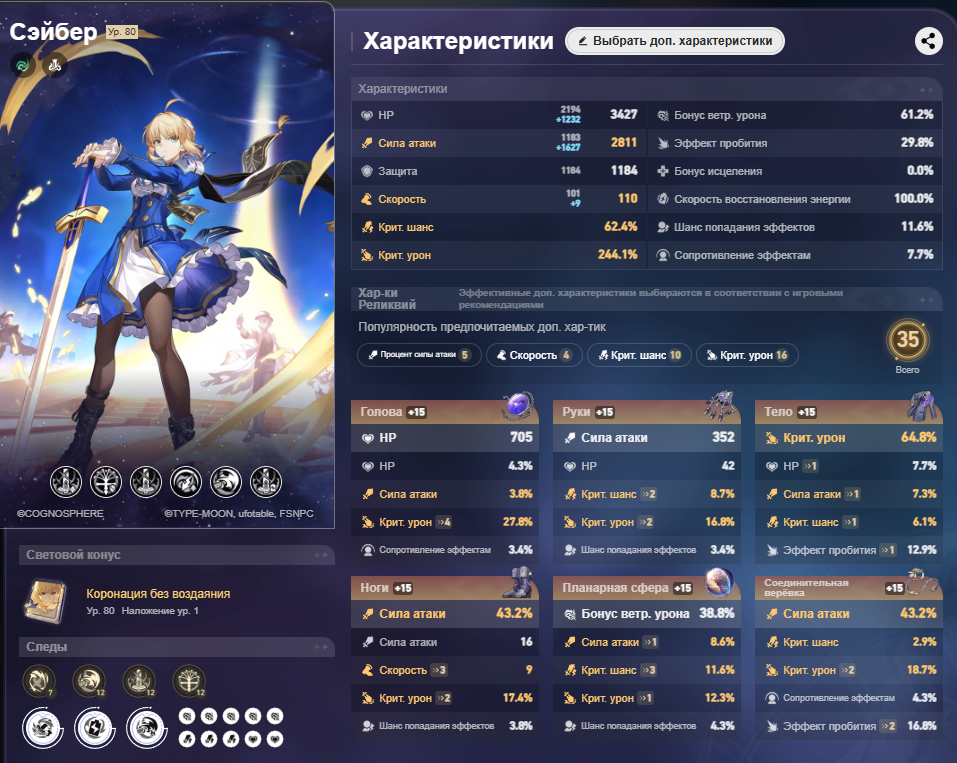The image size is (957, 763).
Task: Open the Соединительная верёвка rope icon
Action: coord(922,582)
